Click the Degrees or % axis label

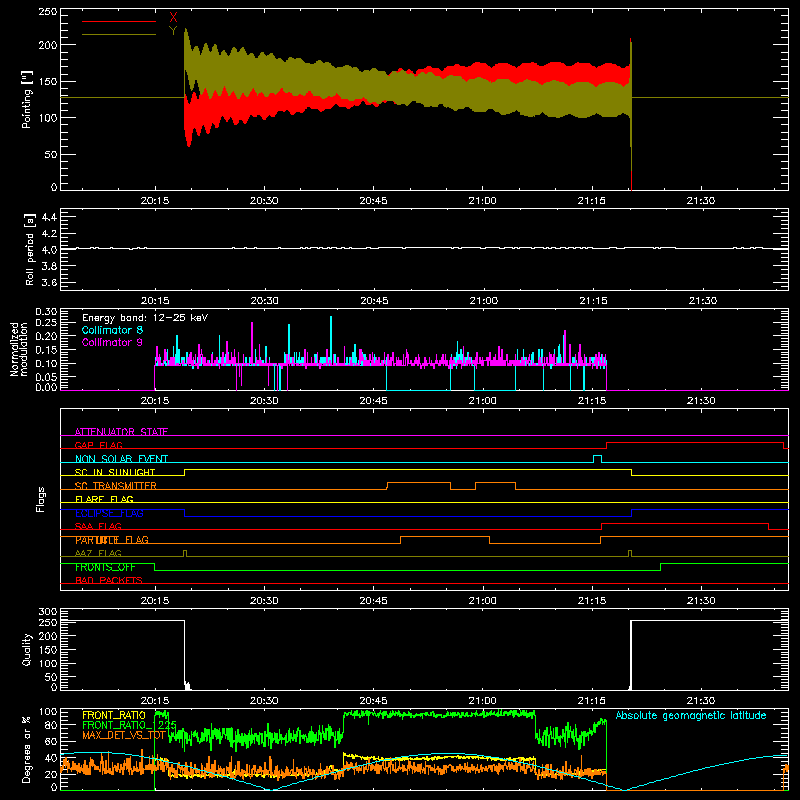pos(27,750)
